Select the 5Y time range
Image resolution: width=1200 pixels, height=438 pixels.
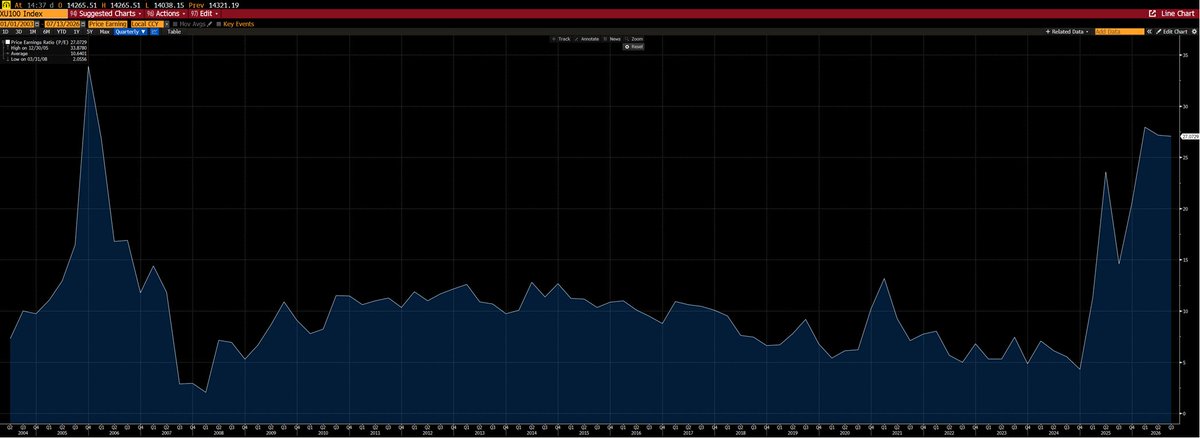89,32
